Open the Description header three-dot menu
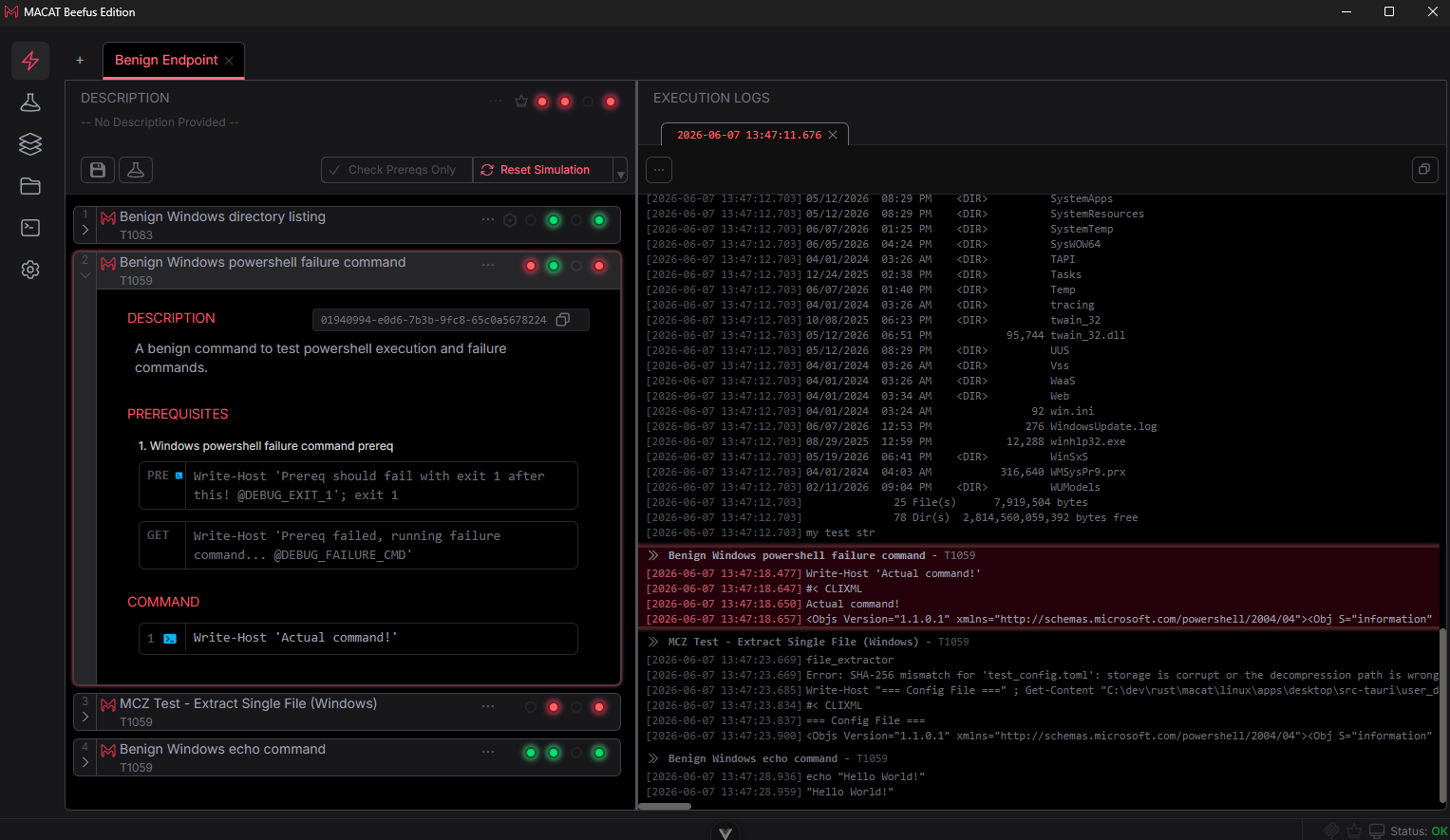 tap(496, 101)
